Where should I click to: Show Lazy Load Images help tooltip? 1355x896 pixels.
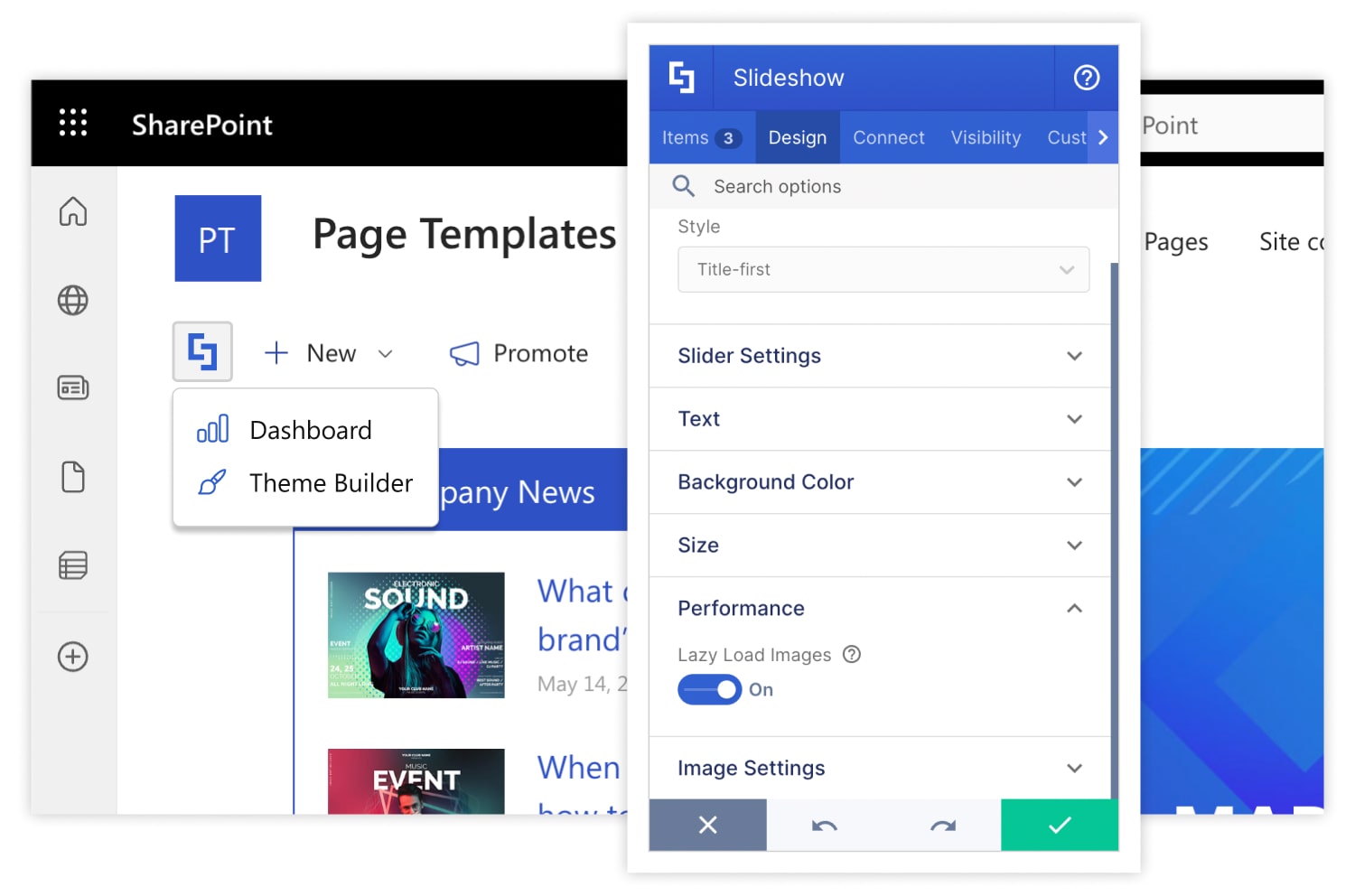(852, 654)
